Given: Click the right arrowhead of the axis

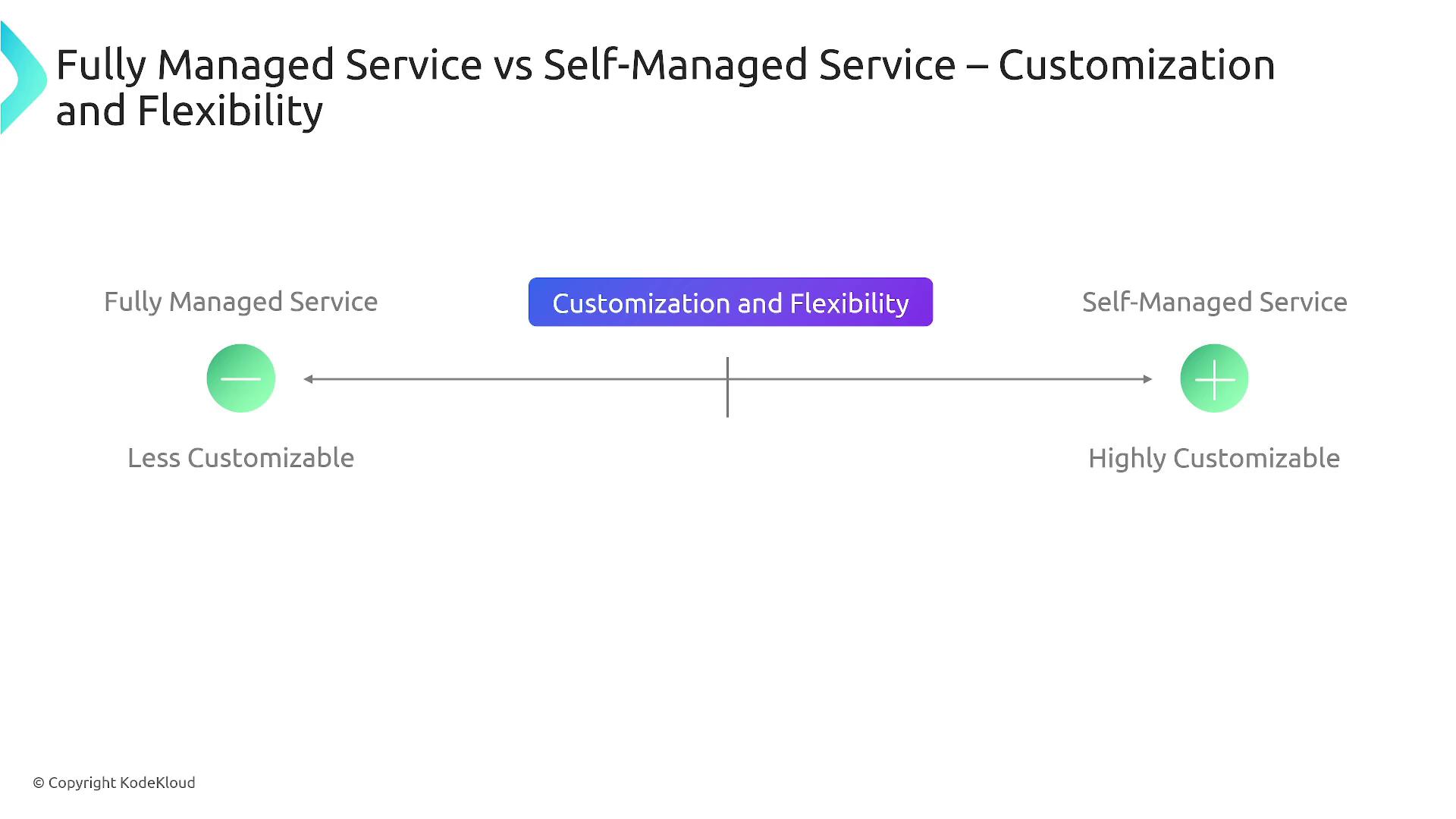Looking at the screenshot, I should (x=1147, y=379).
